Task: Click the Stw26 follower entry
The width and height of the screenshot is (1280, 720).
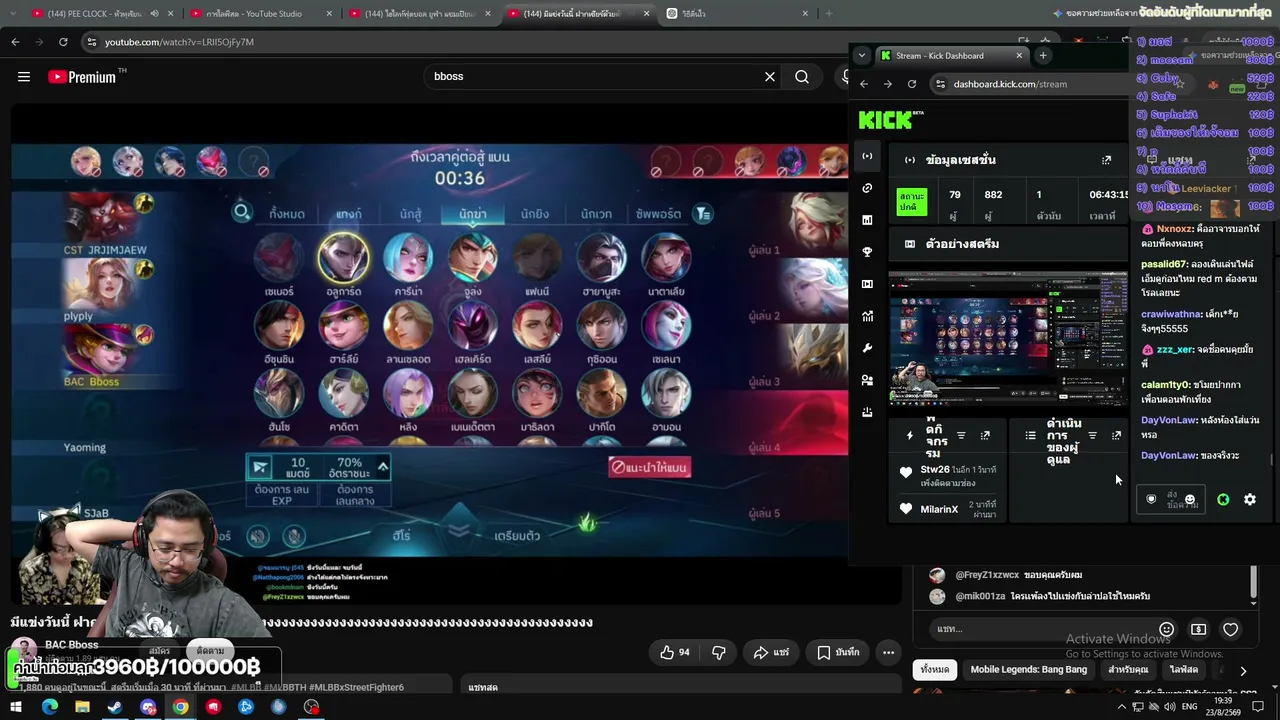Action: (947, 476)
